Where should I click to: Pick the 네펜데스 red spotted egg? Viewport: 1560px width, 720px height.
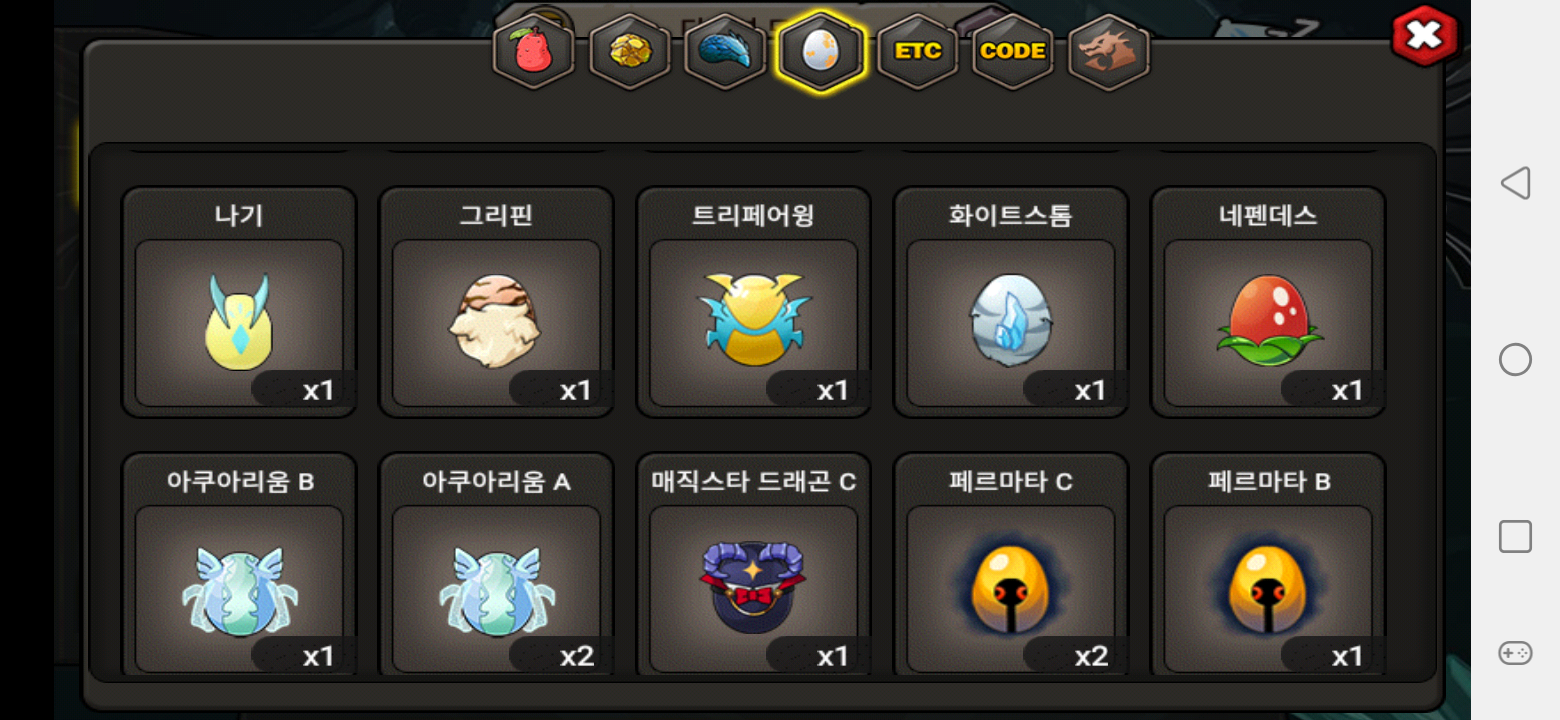pos(1268,302)
